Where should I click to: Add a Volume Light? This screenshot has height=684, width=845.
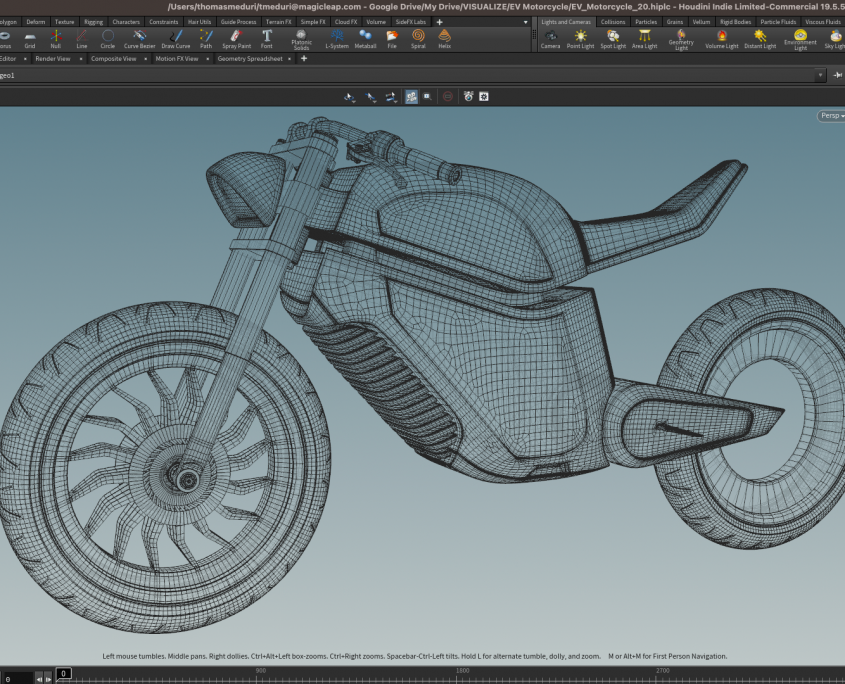(x=721, y=38)
